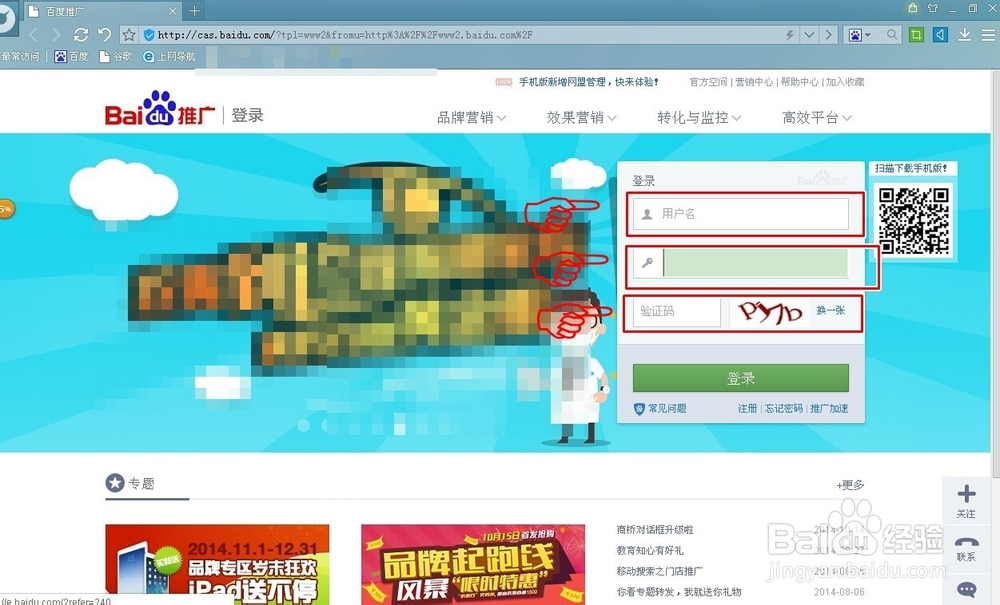Select the search magnifier icon in toolbar
Screen dimensions: 1000x605
click(891, 34)
